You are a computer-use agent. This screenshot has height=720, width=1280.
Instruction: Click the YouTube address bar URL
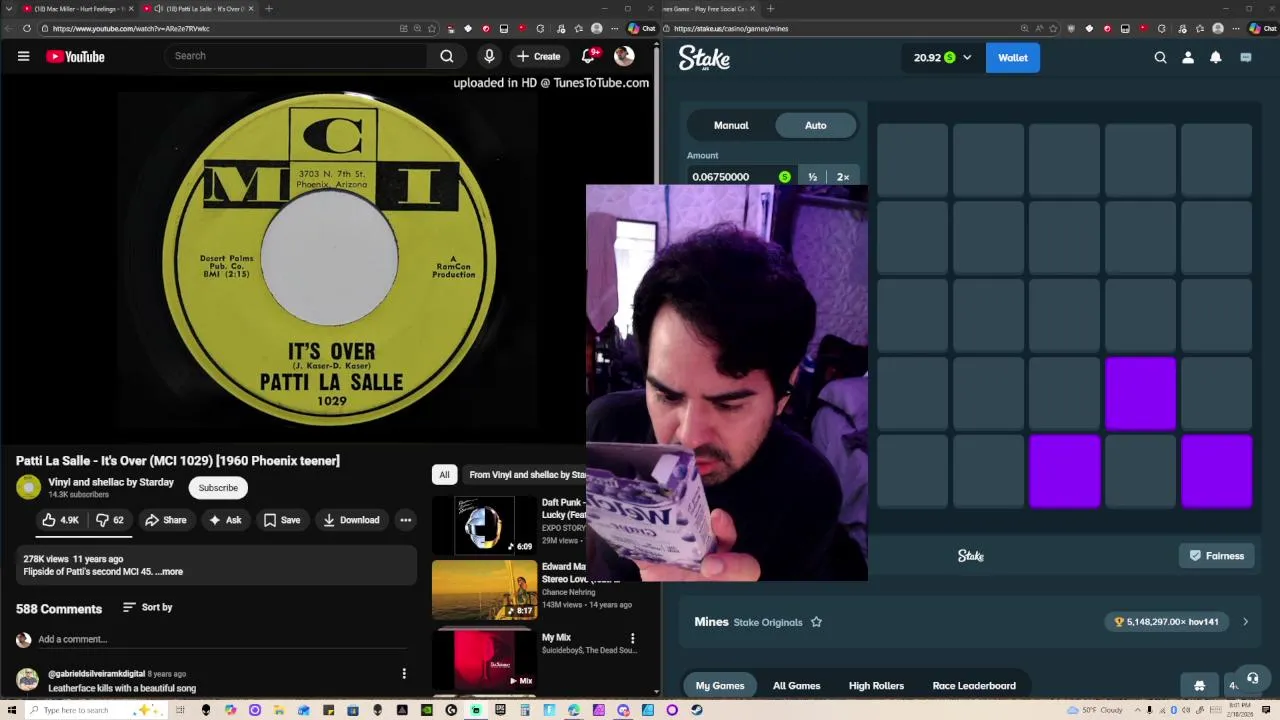point(131,28)
